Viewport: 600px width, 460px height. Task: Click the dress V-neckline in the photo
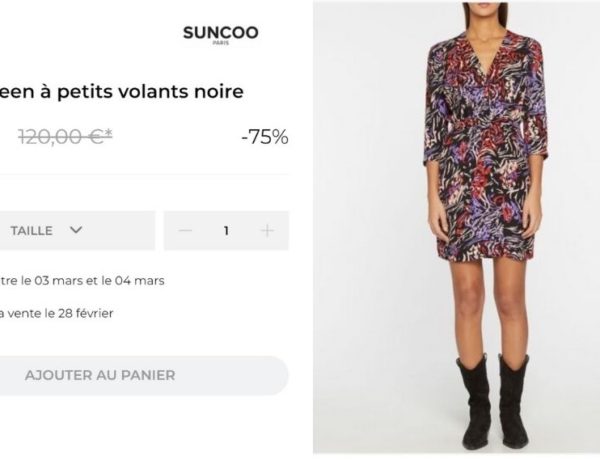(485, 55)
